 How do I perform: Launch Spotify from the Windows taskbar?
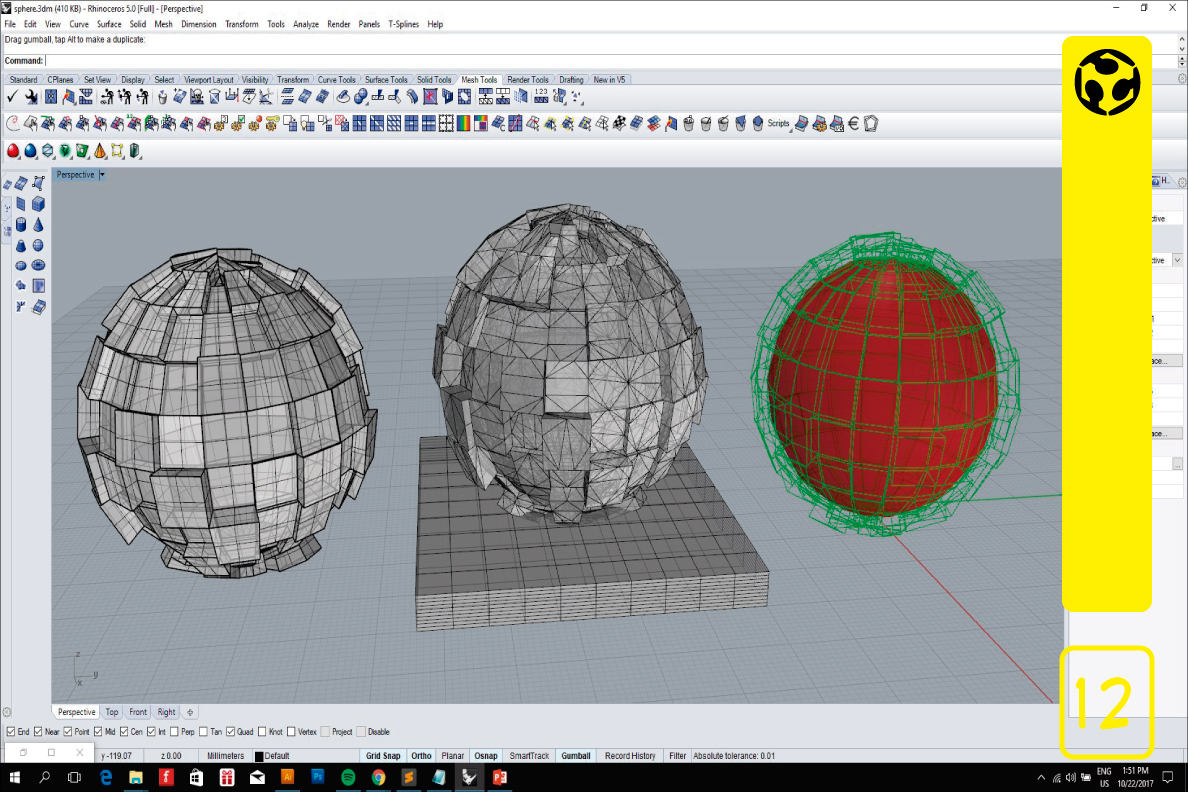pyautogui.click(x=348, y=777)
